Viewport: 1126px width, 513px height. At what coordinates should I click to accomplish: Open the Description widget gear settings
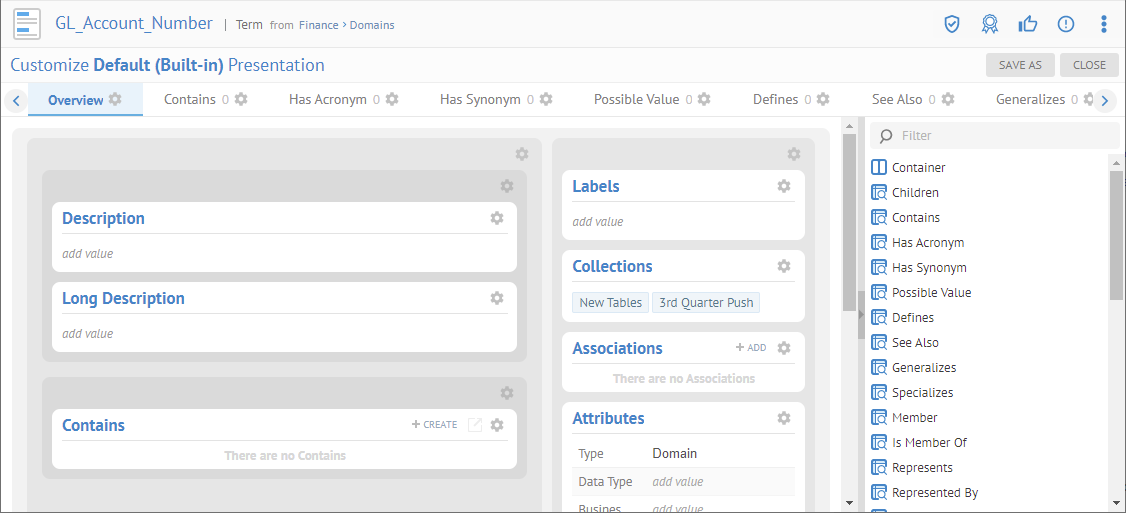(497, 218)
